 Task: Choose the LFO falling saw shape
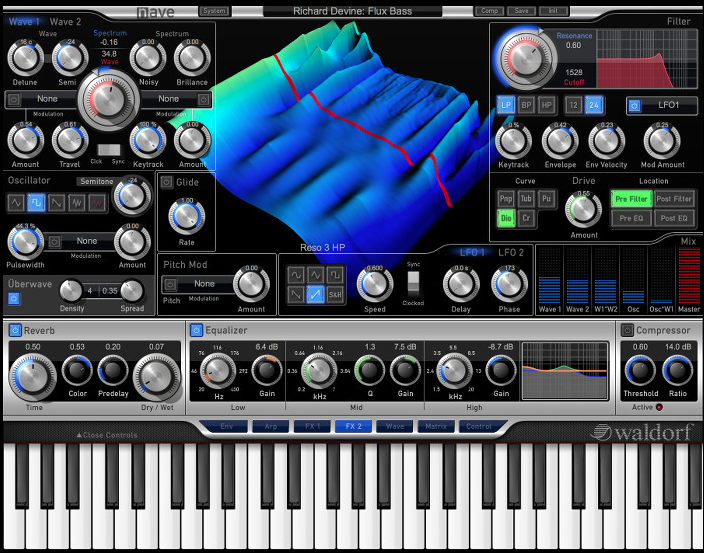tap(296, 294)
